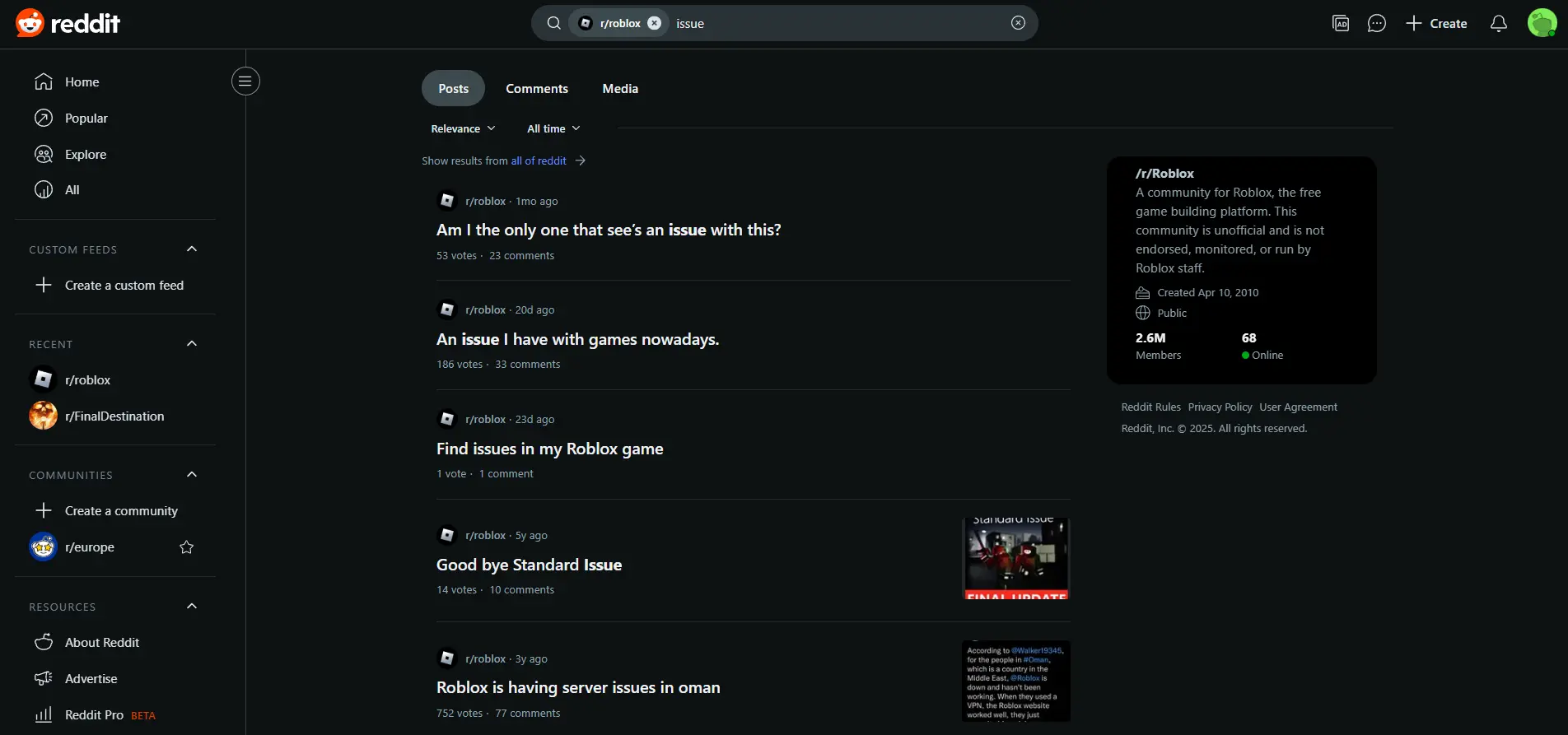The width and height of the screenshot is (1568, 735).
Task: Open Privacy Policy link
Action: tap(1220, 407)
